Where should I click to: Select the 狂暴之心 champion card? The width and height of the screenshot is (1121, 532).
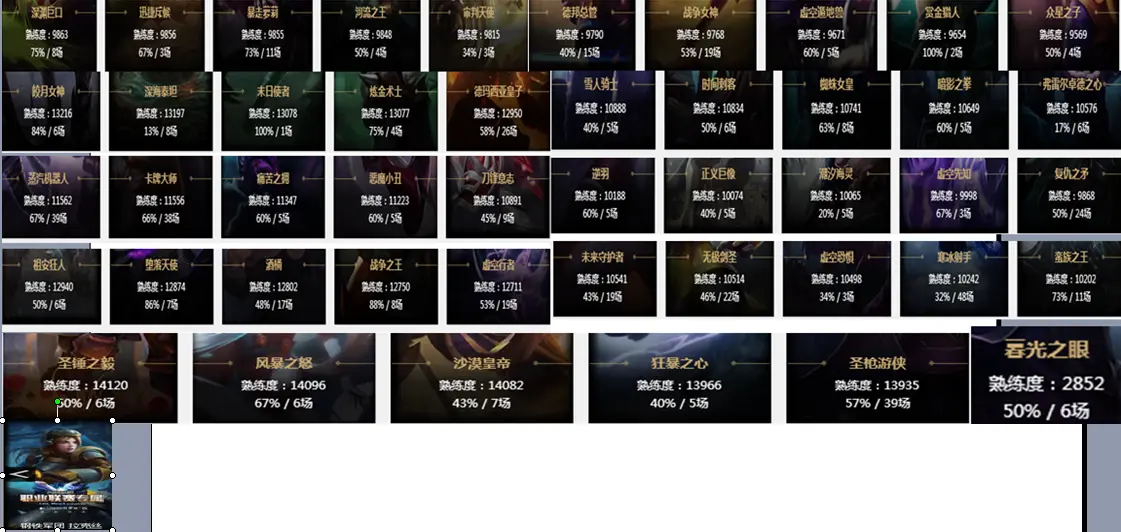pyautogui.click(x=679, y=378)
